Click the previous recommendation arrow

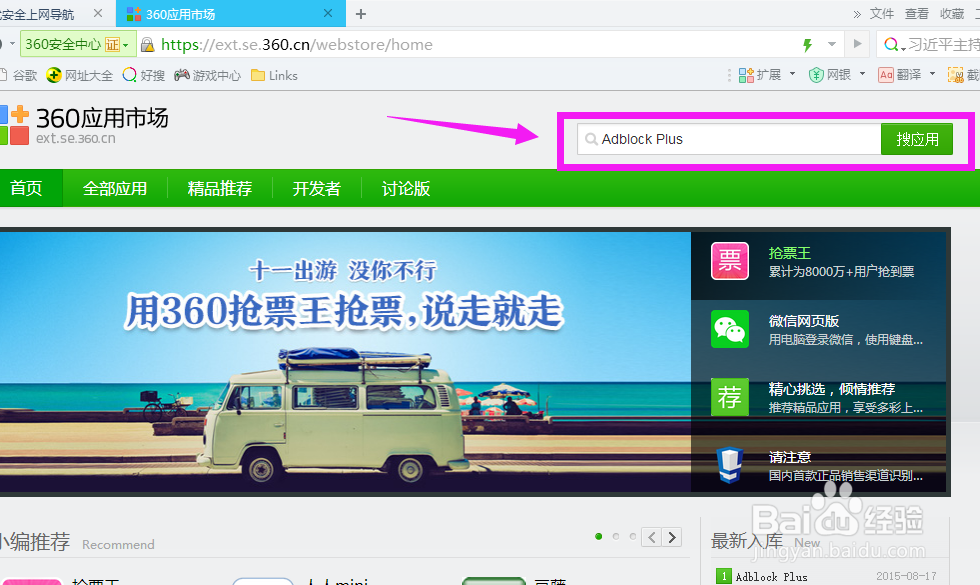tap(651, 538)
